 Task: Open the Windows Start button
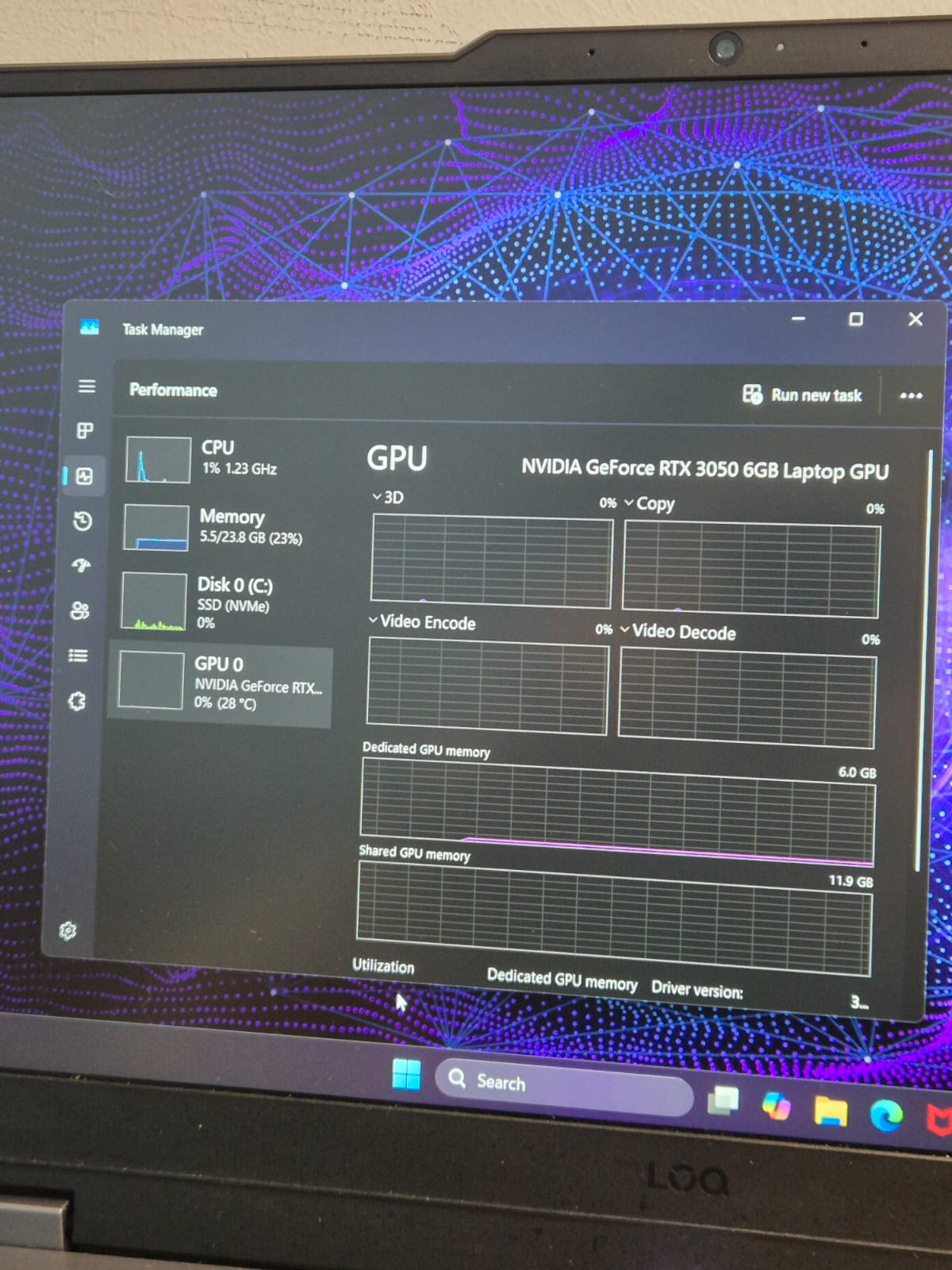pyautogui.click(x=407, y=1075)
